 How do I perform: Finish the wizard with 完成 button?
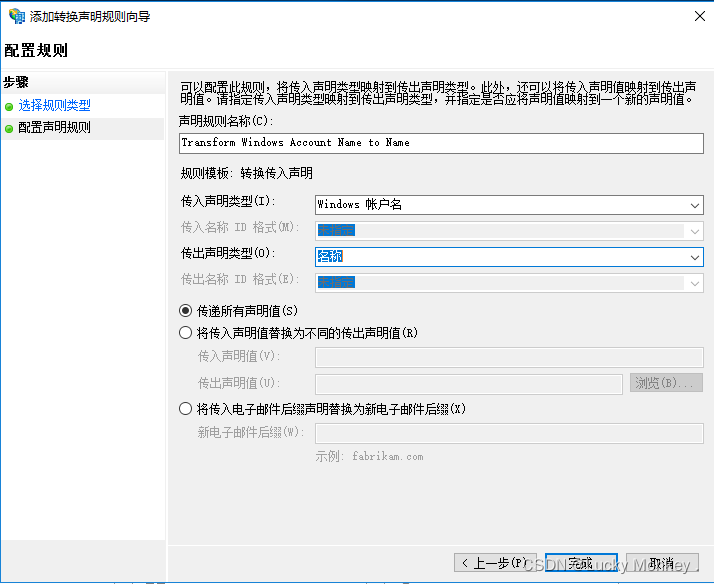coord(581,563)
